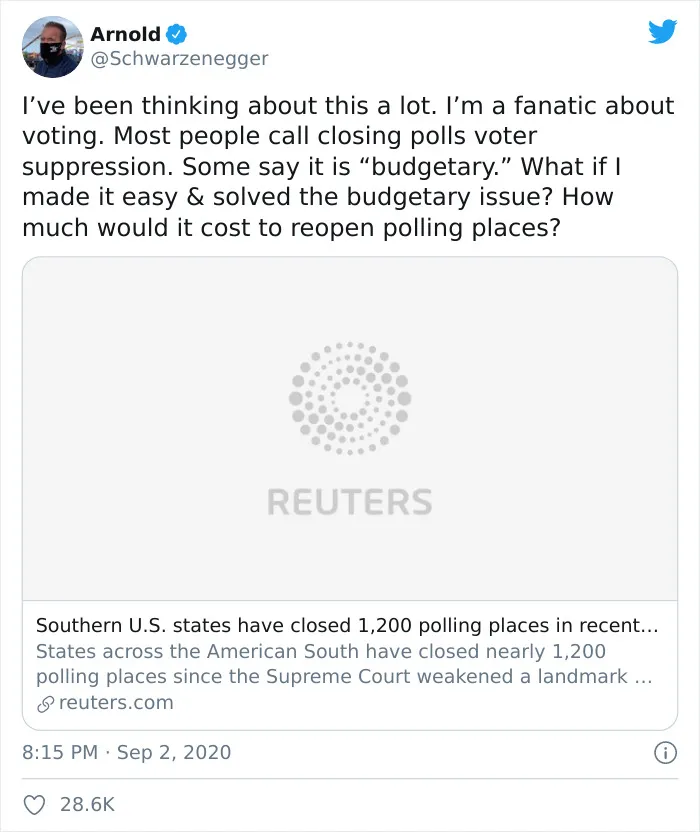The image size is (700, 832).
Task: Click the Sep 2, 2020 date
Action: click(x=174, y=752)
